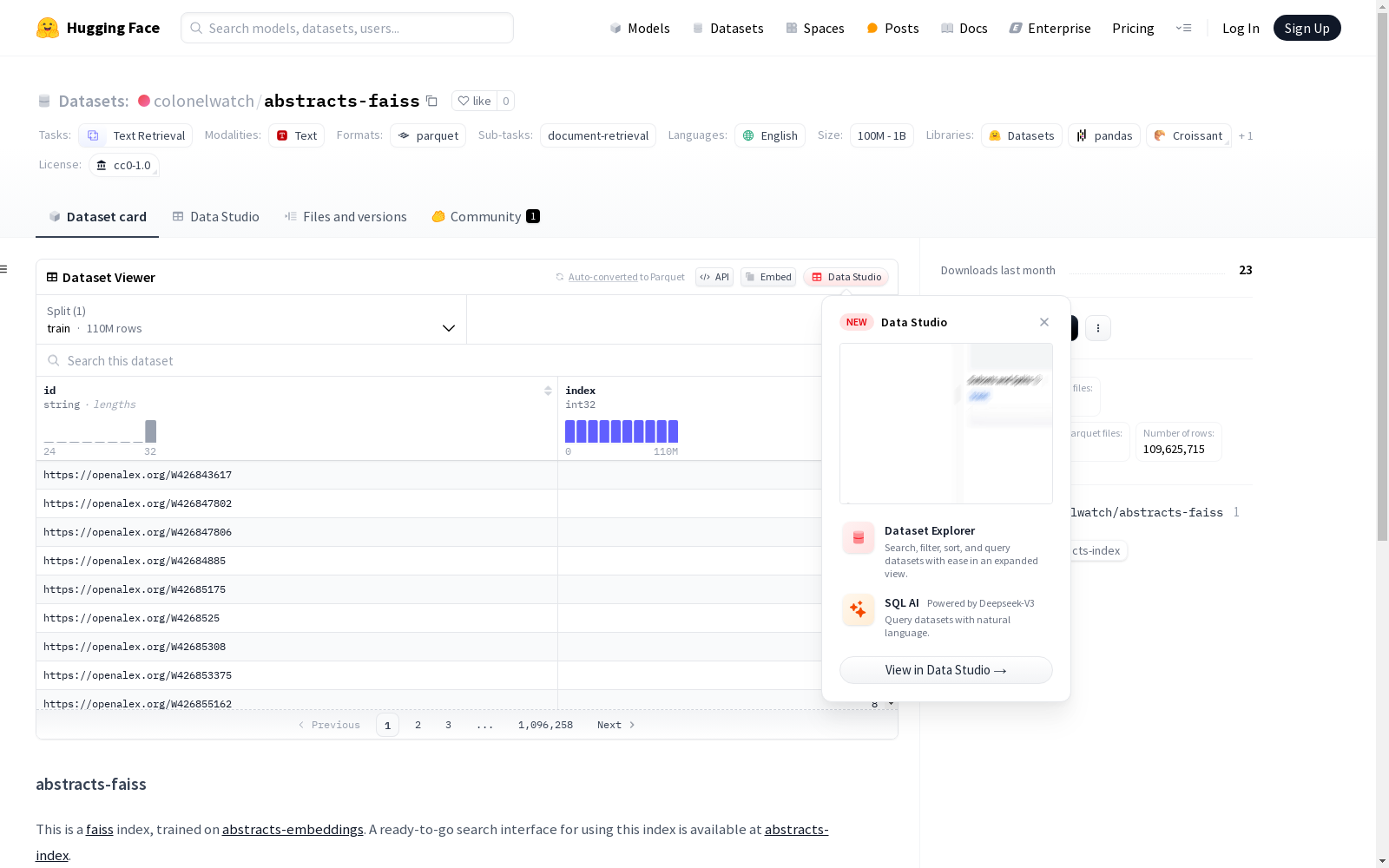Select the document-retrieval sub-task tag
Screen dimensions: 1389x868
598,135
